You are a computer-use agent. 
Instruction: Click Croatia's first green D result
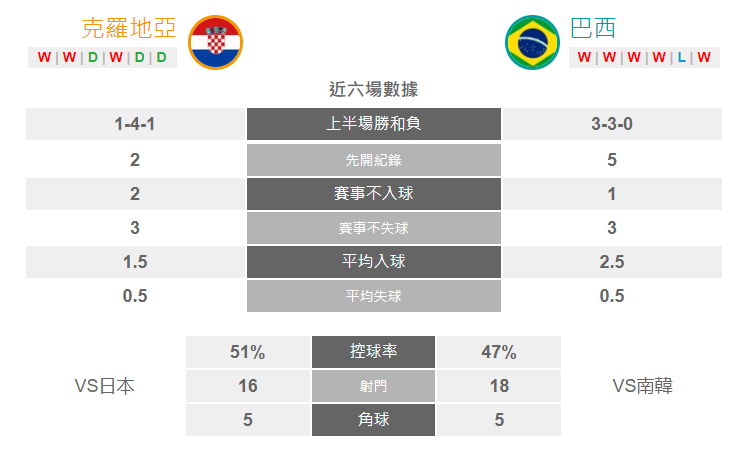coord(93,57)
